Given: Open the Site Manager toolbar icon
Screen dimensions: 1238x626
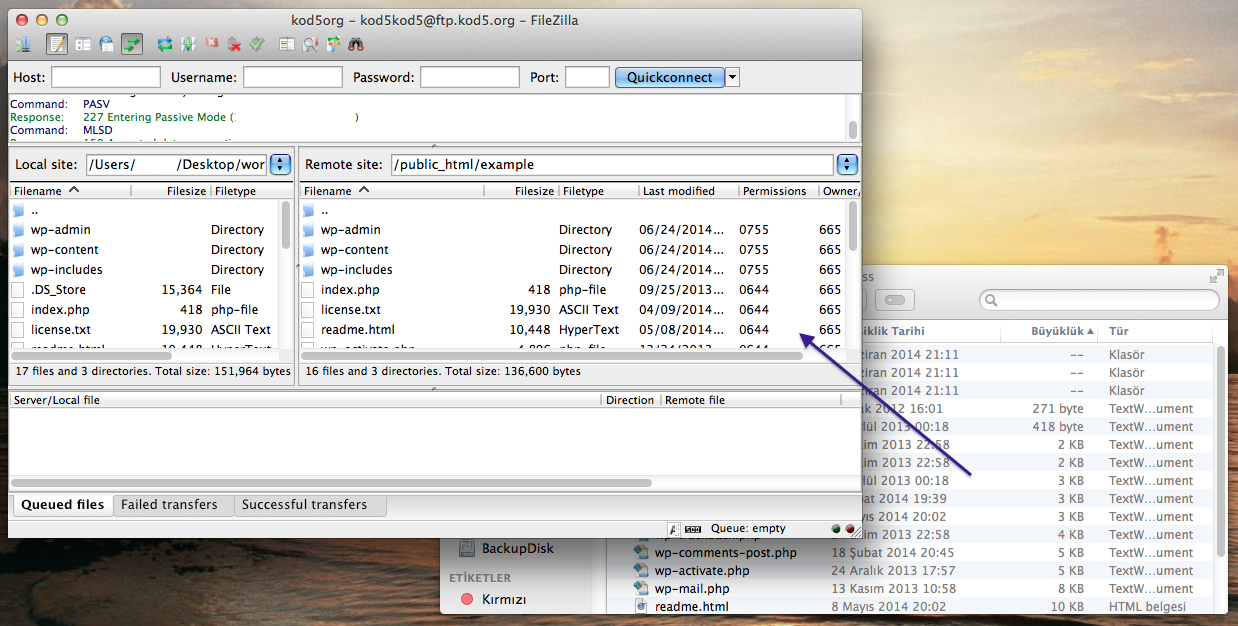Looking at the screenshot, I should point(22,44).
